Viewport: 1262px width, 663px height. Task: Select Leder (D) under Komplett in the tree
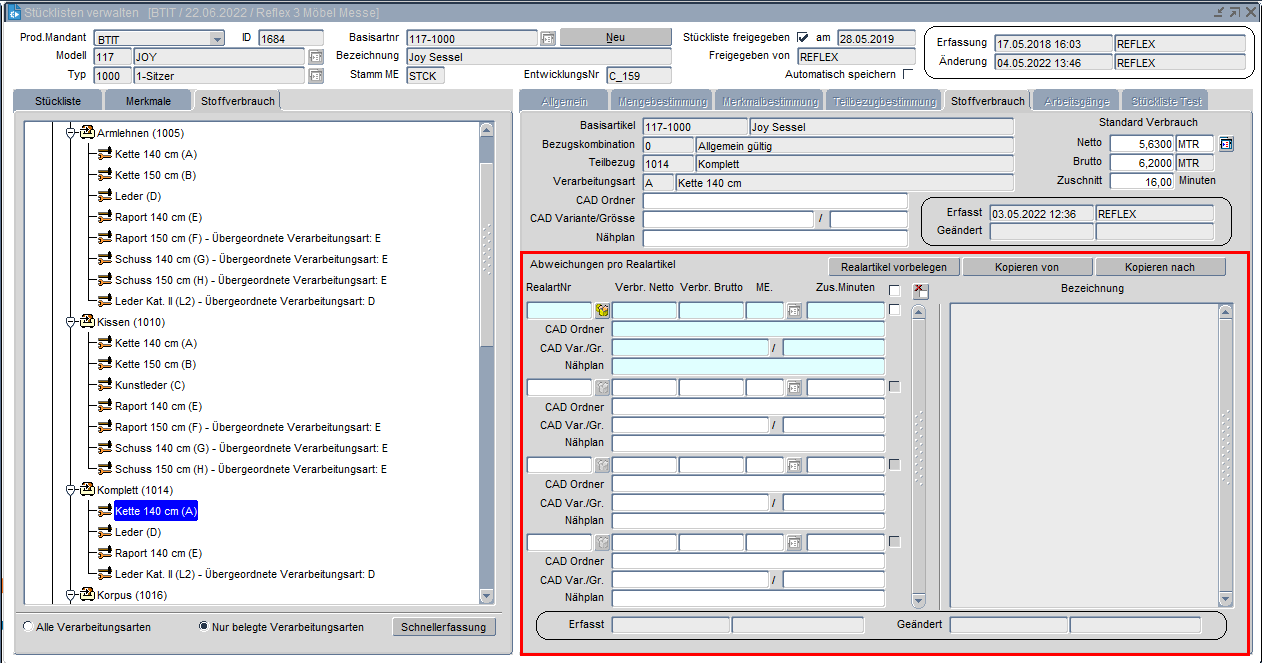pyautogui.click(x=137, y=532)
